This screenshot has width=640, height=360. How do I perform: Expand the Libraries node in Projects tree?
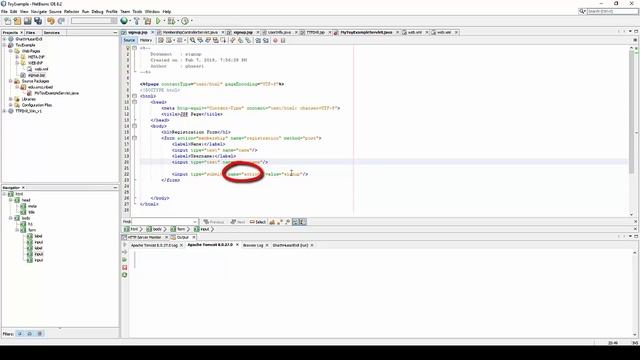[11, 99]
